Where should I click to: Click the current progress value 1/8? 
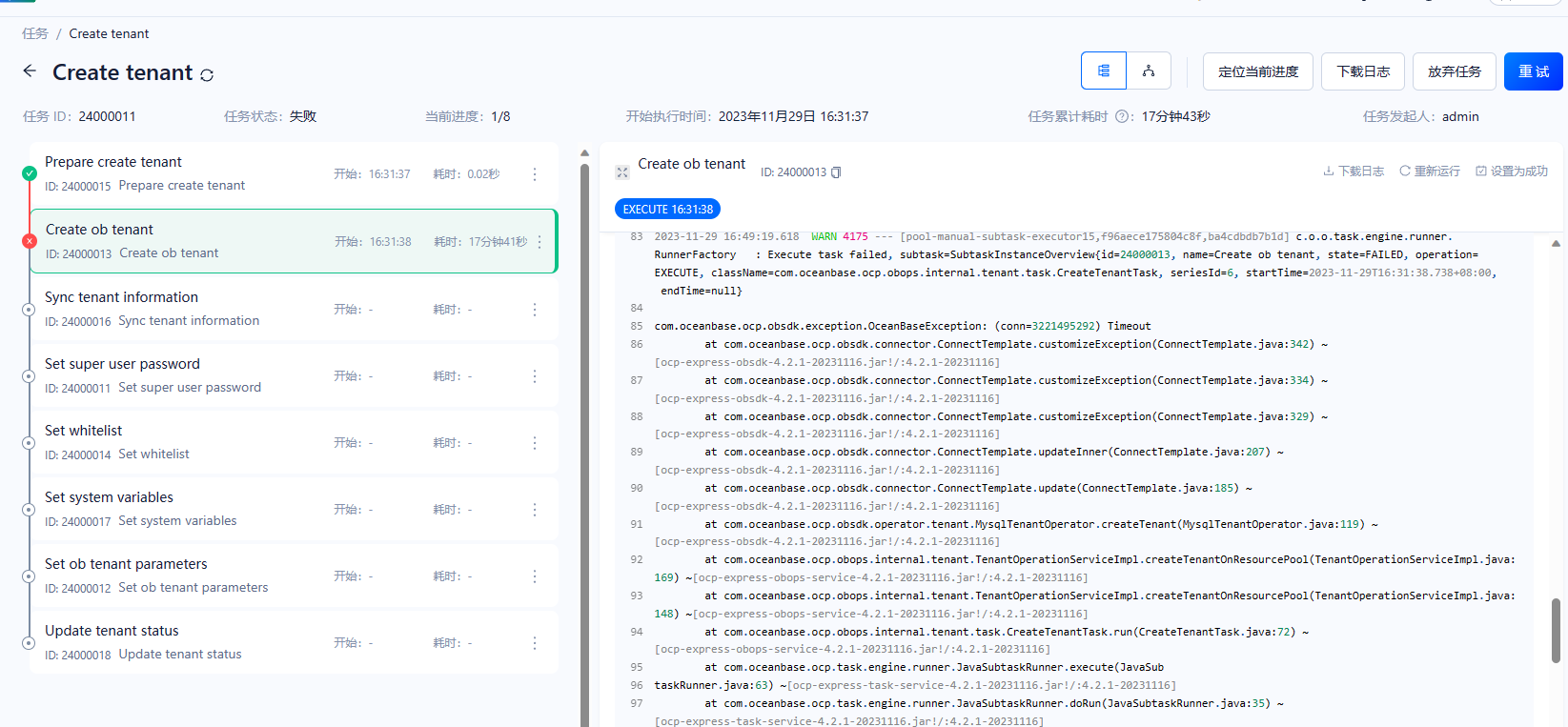coord(500,116)
